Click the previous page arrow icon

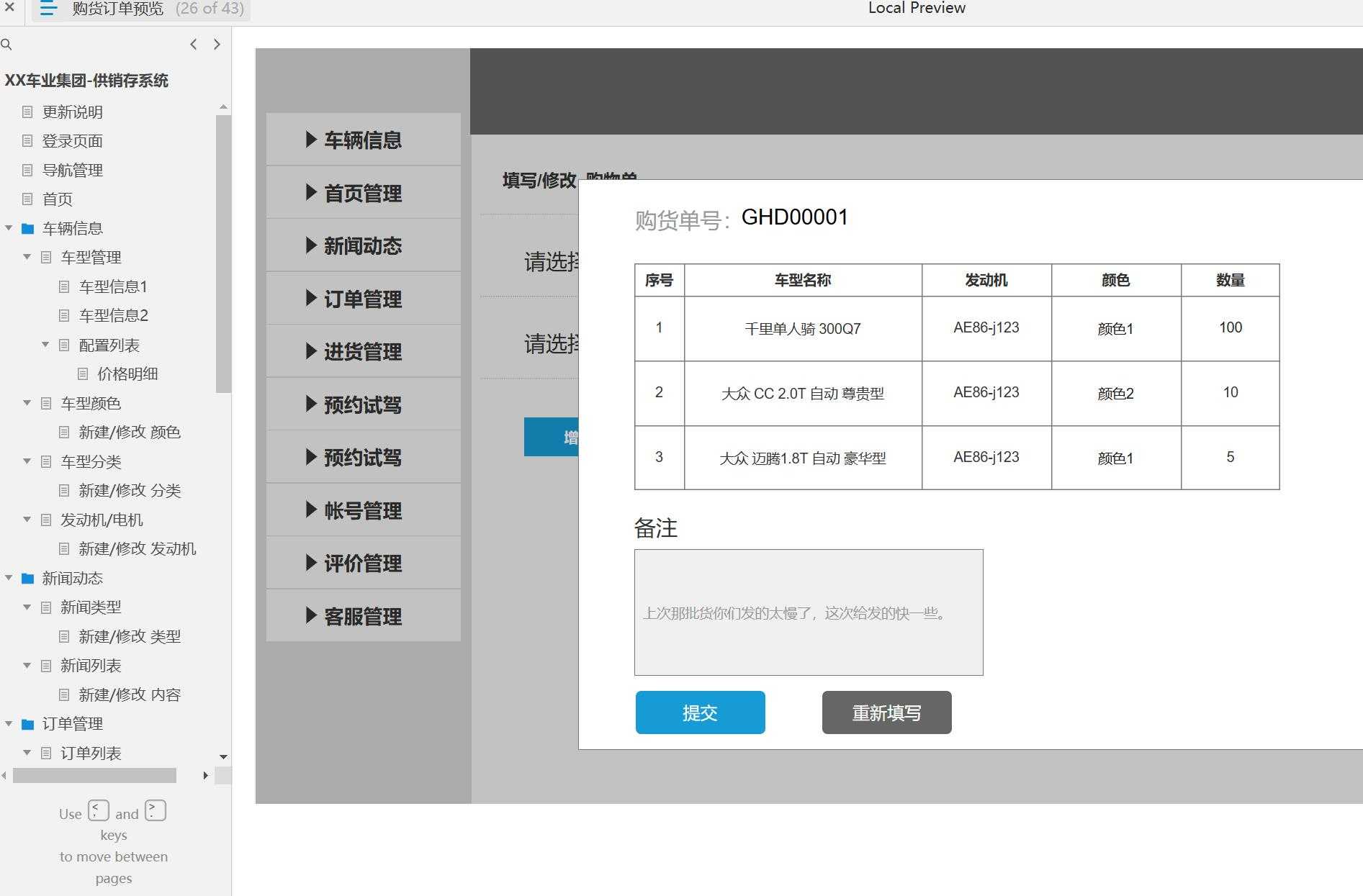pos(193,44)
